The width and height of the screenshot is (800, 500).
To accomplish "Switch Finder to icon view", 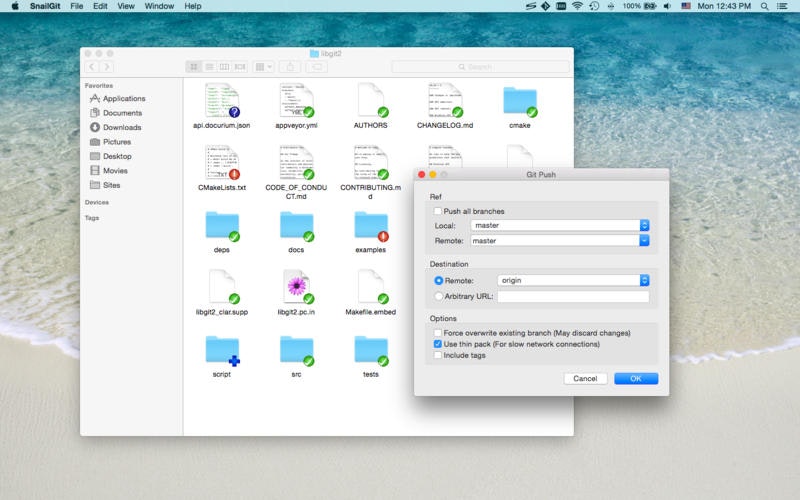I will pos(193,67).
